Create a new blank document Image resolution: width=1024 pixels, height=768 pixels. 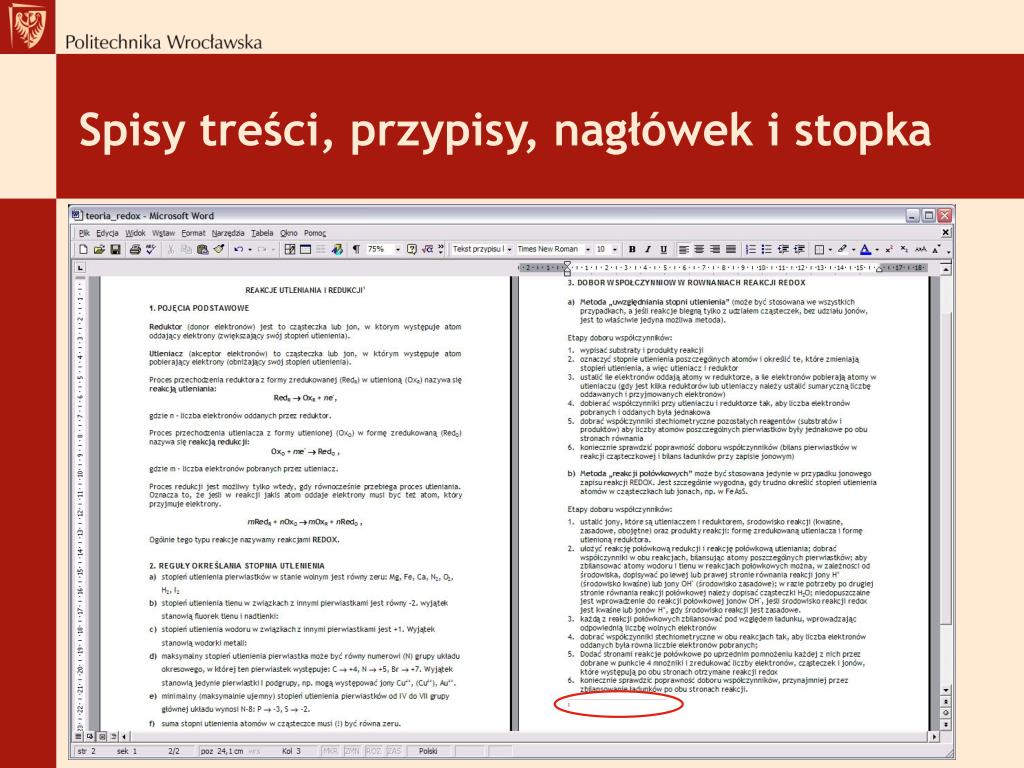[x=83, y=249]
